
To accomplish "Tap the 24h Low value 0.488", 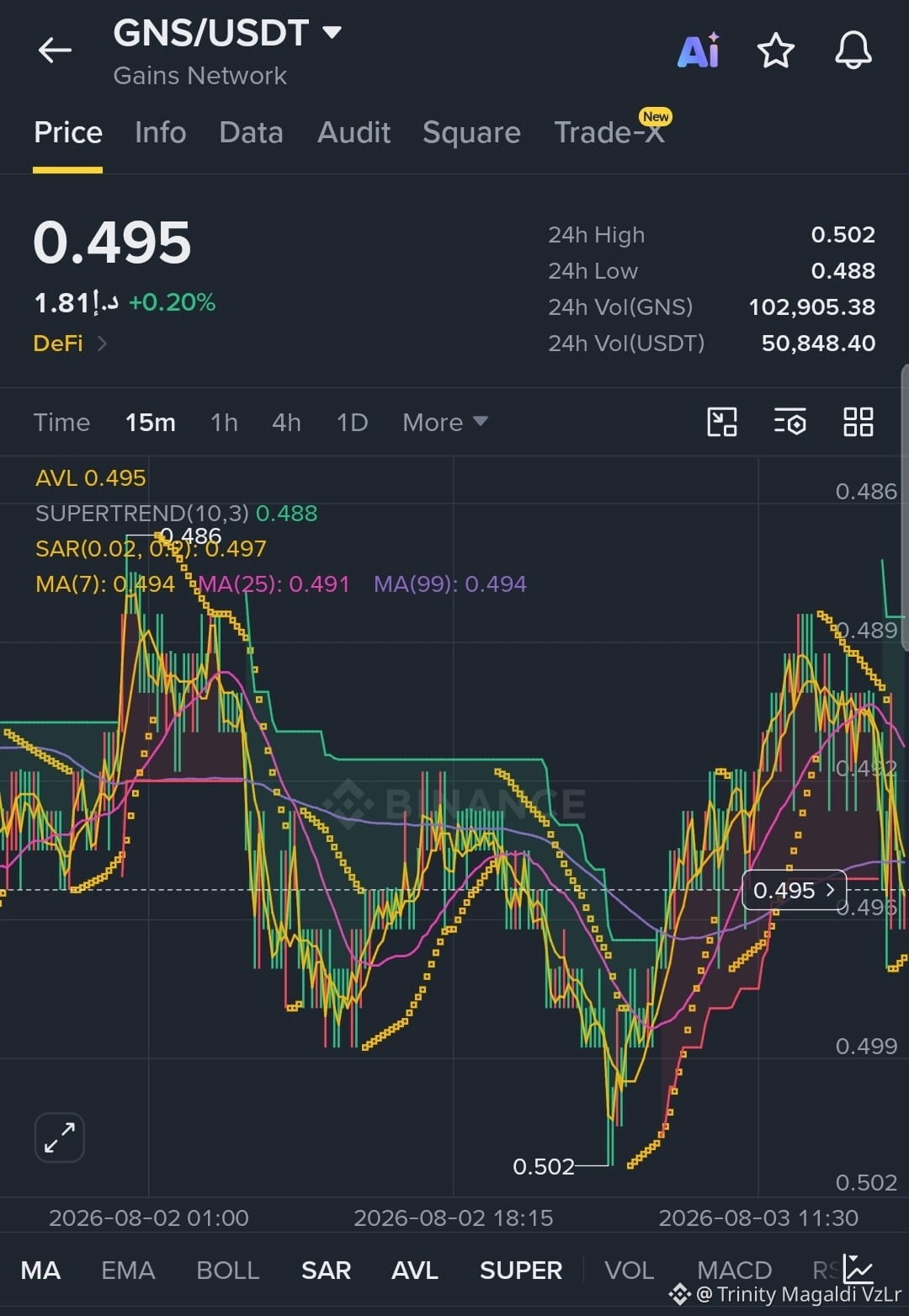I will point(843,270).
